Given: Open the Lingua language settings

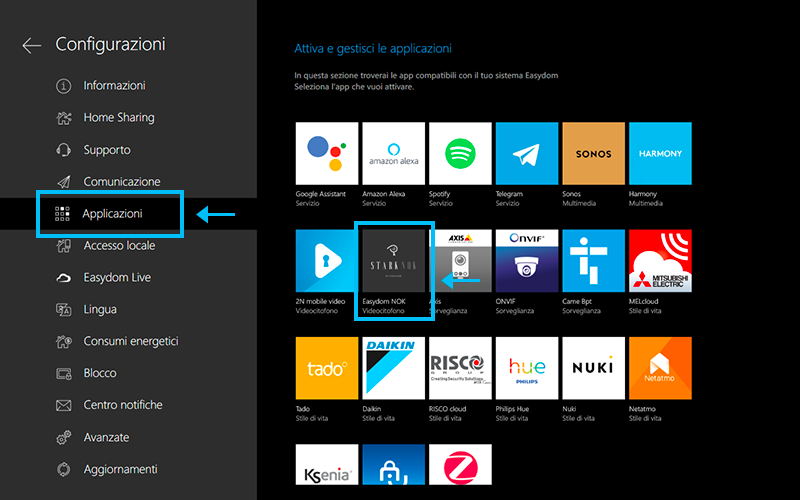Looking at the screenshot, I should pos(100,310).
